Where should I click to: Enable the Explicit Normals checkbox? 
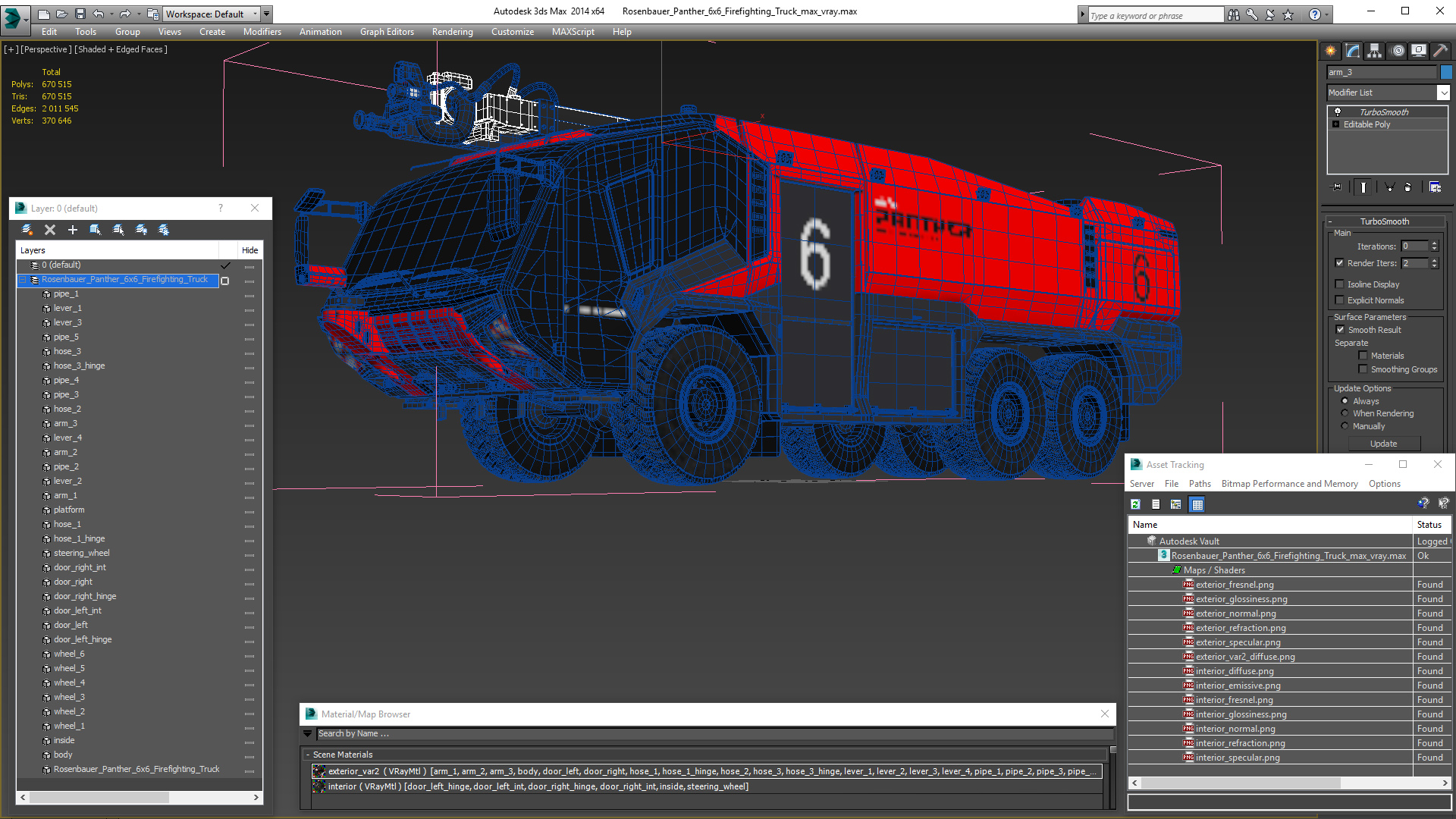[x=1340, y=300]
